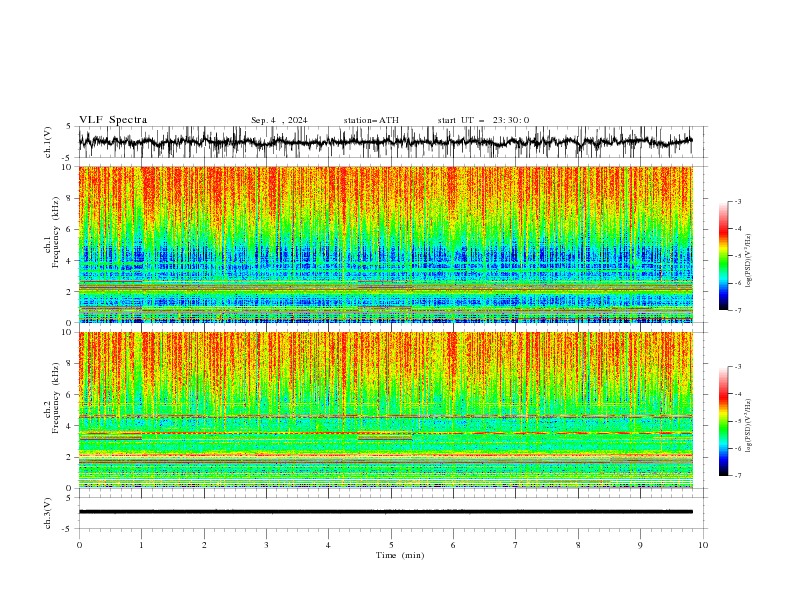Click the ch.2 spectrogram color scale bar
This screenshot has width=792, height=612.
tap(723, 421)
